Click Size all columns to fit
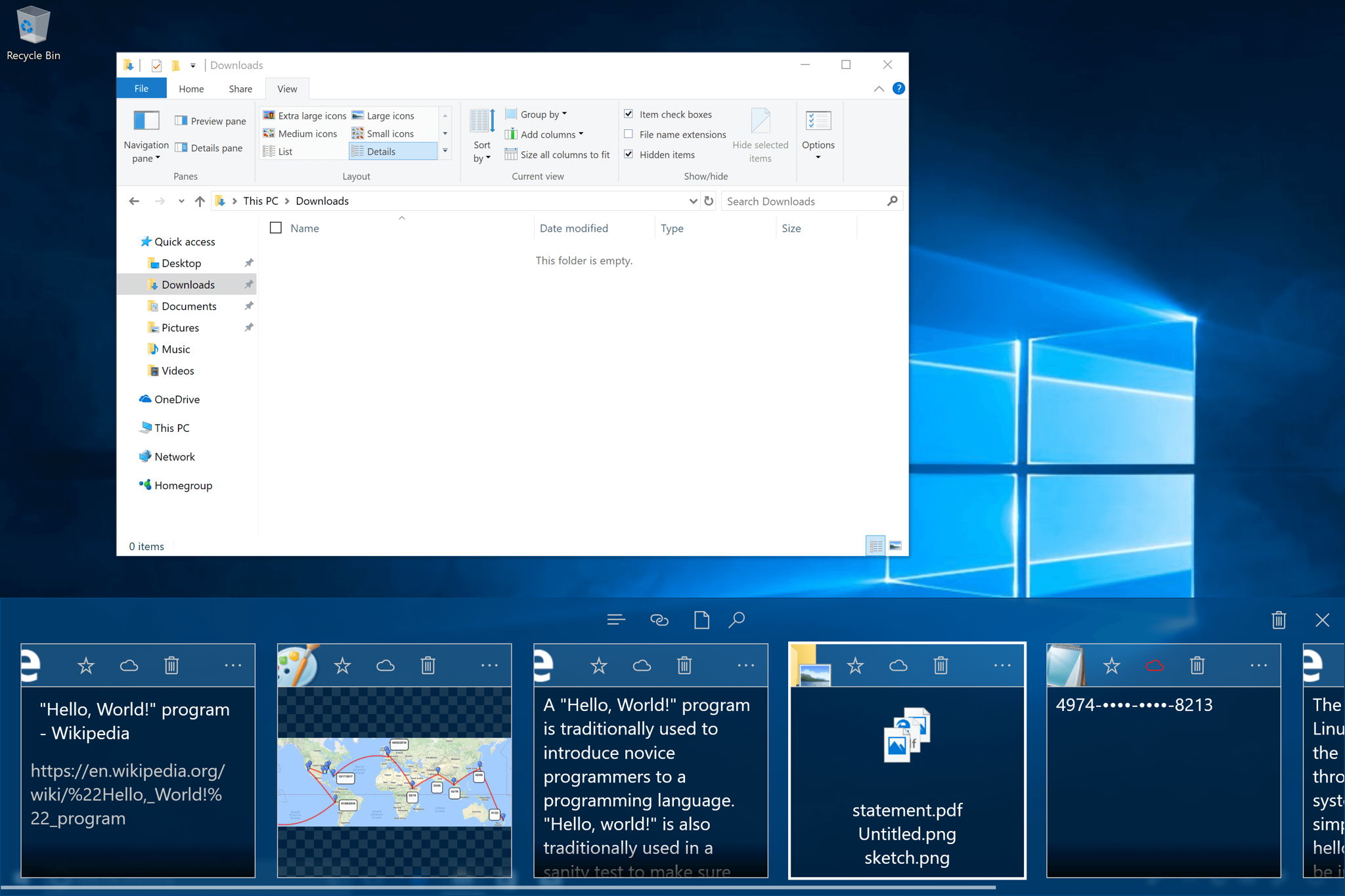 tap(557, 154)
